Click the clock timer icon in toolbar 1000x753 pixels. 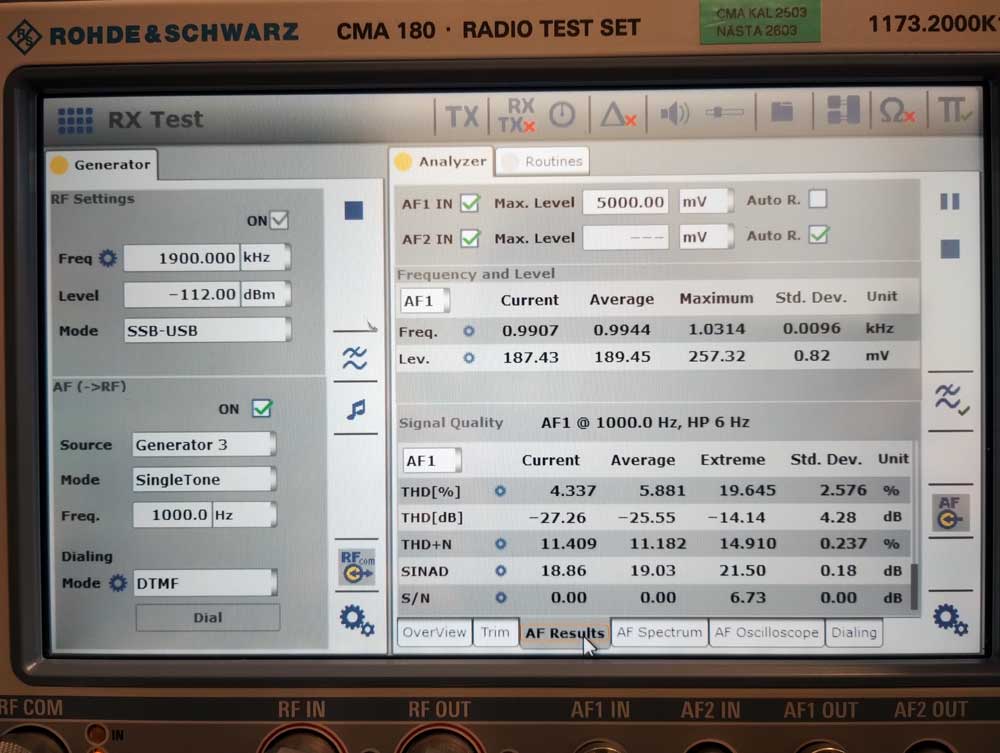[x=563, y=115]
